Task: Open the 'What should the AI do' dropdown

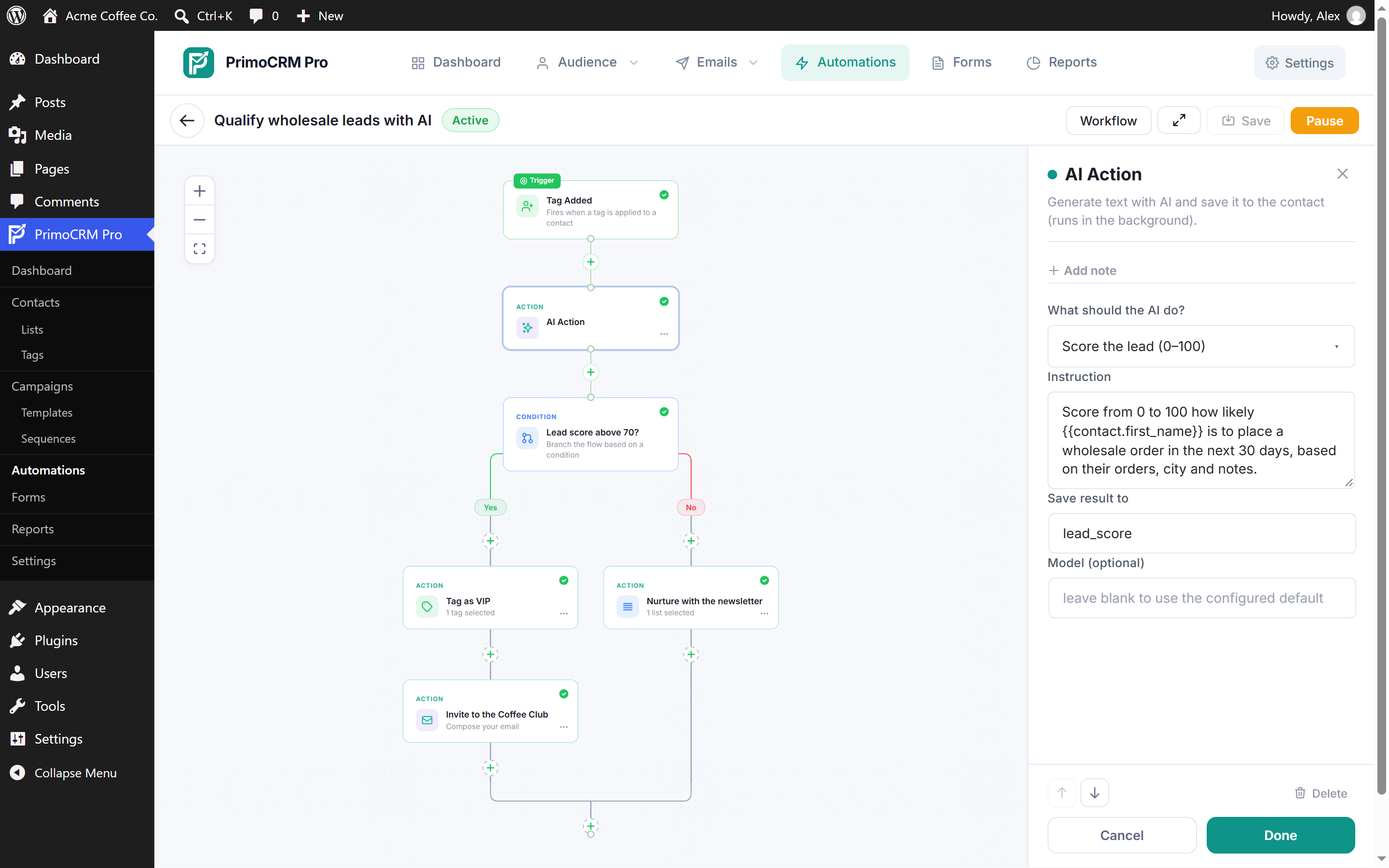Action: (1201, 346)
